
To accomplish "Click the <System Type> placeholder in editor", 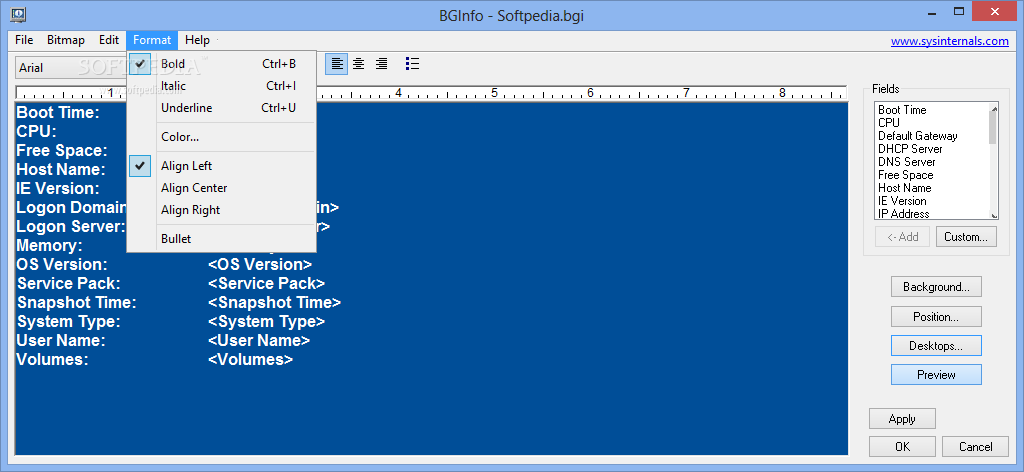I will coord(266,321).
